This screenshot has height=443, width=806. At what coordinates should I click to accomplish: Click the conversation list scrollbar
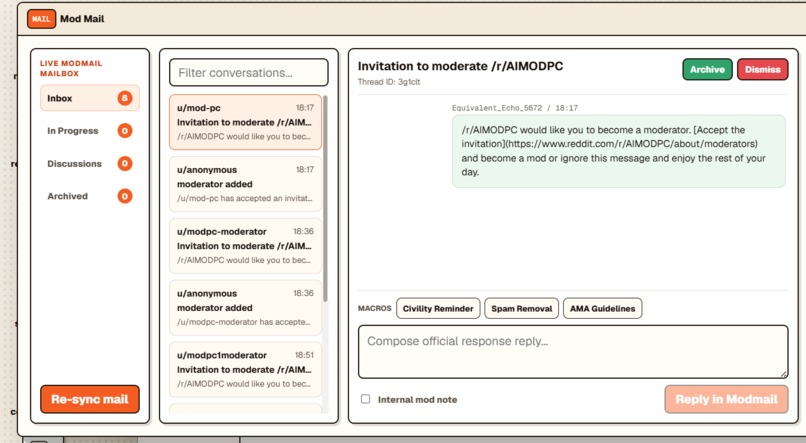(325, 199)
